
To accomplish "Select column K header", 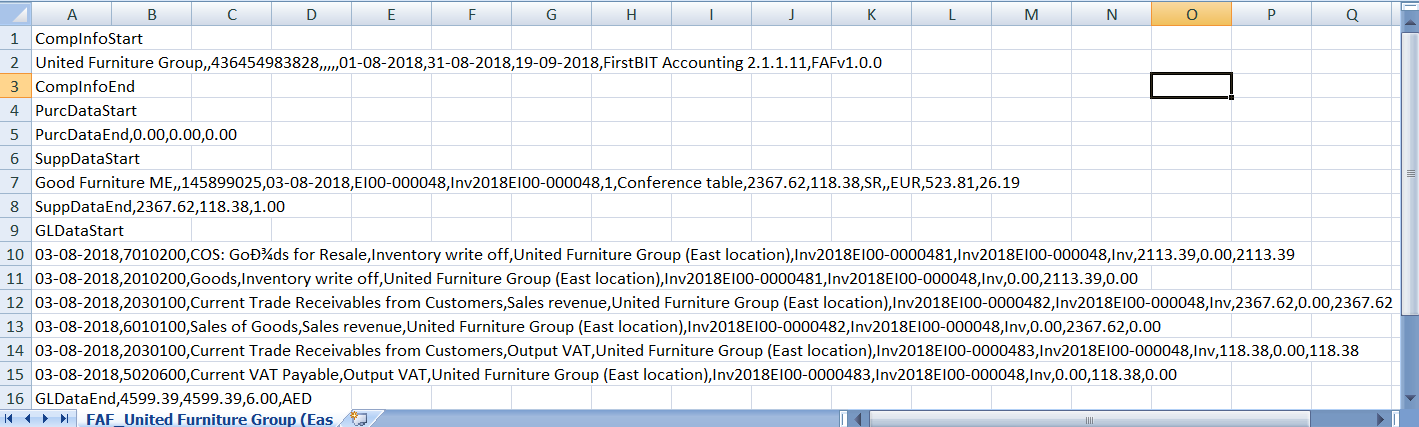I will 871,14.
